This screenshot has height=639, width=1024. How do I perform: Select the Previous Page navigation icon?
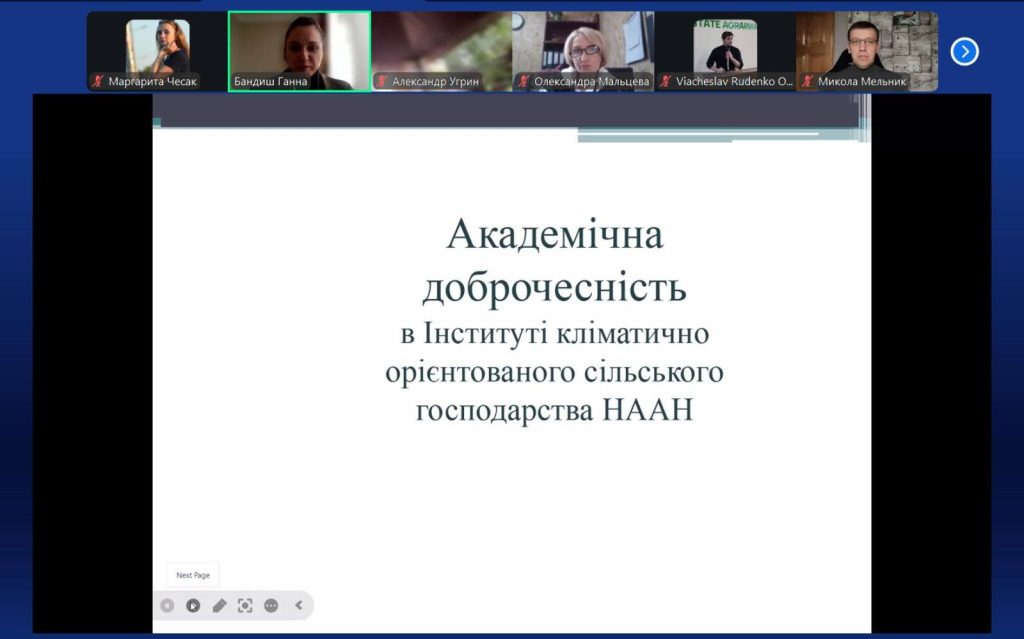[x=167, y=605]
